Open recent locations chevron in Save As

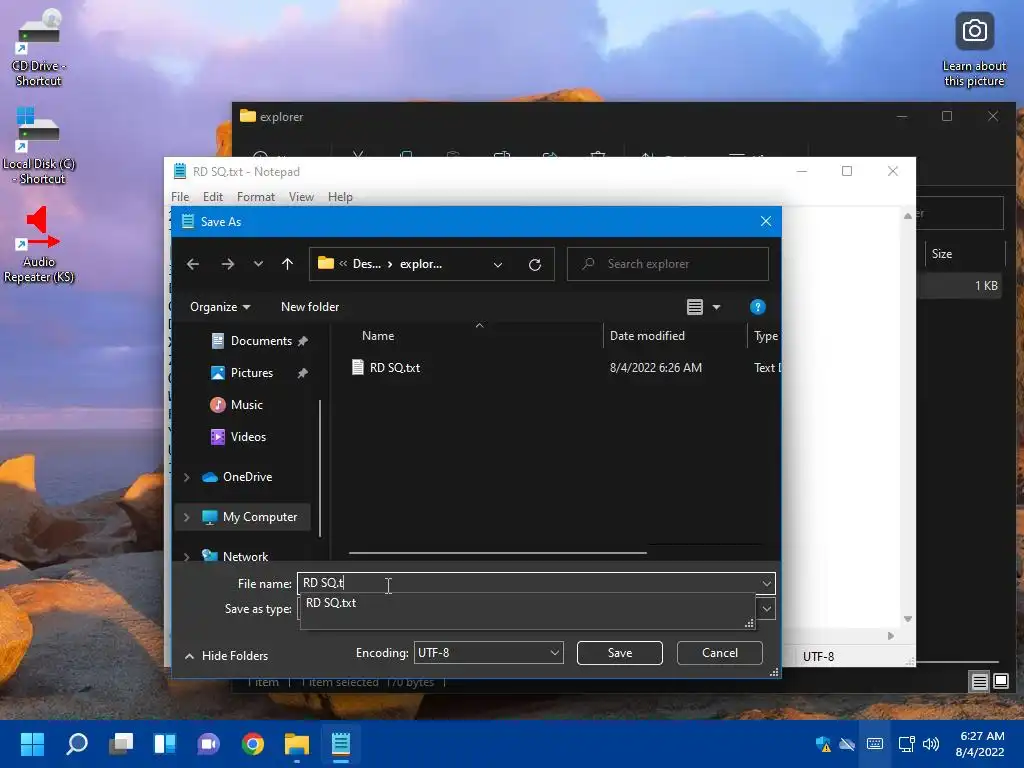(259, 264)
